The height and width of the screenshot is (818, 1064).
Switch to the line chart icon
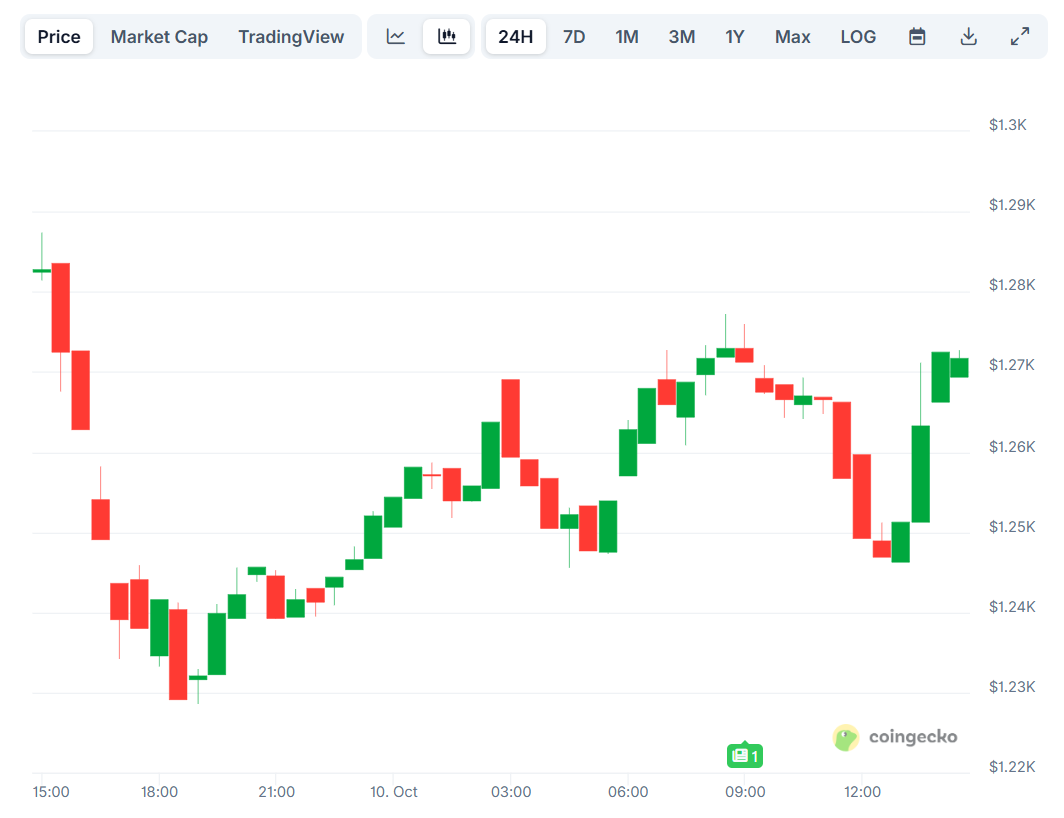pyautogui.click(x=396, y=36)
